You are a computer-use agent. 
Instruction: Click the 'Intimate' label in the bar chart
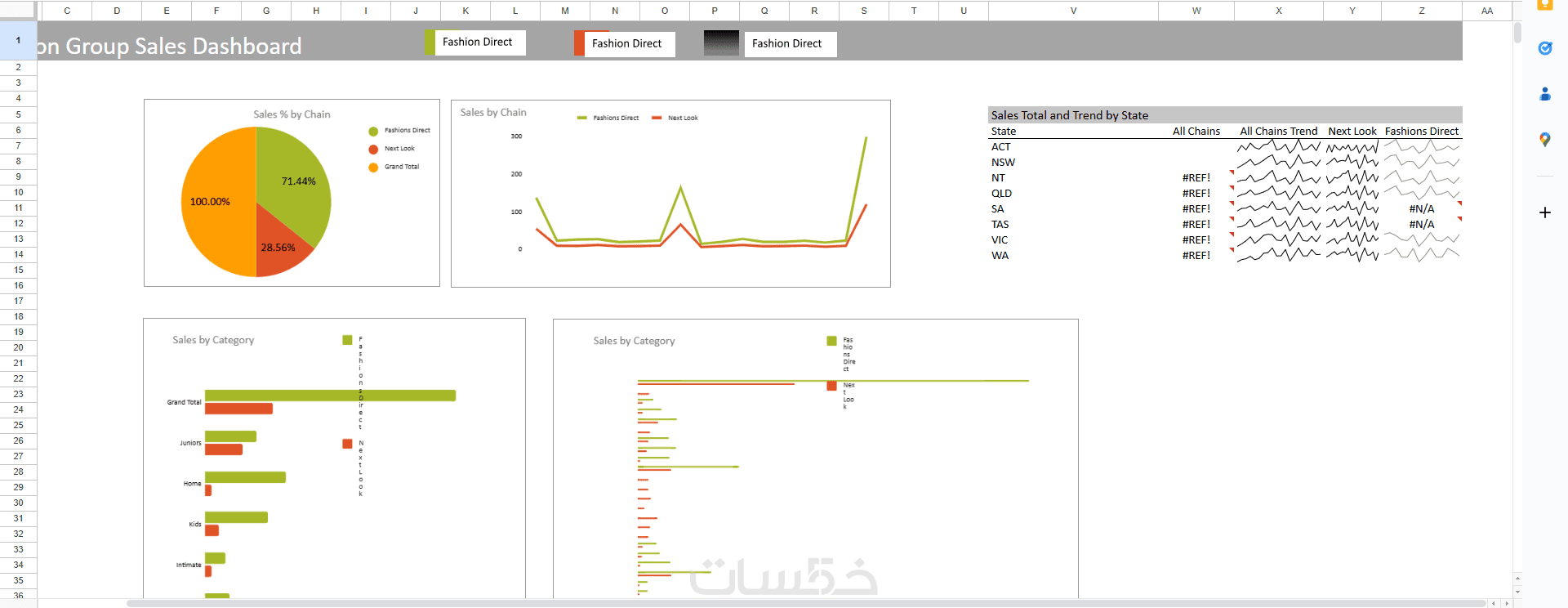click(x=189, y=566)
